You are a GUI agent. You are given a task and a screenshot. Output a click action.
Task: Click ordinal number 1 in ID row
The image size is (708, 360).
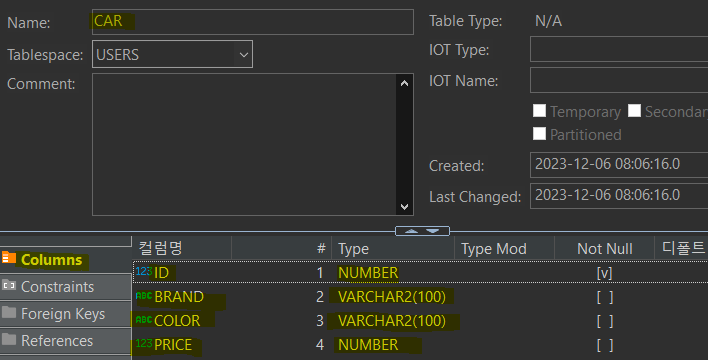pos(320,273)
